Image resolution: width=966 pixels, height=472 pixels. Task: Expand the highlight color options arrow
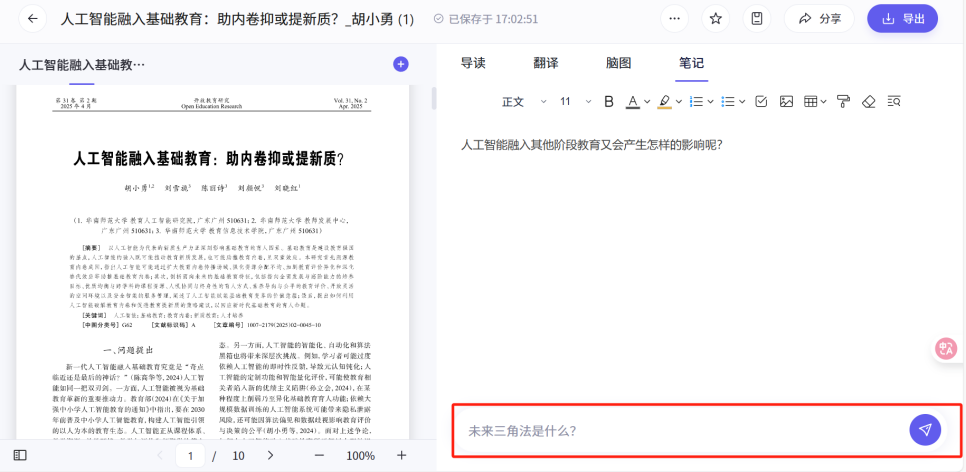[x=679, y=102]
